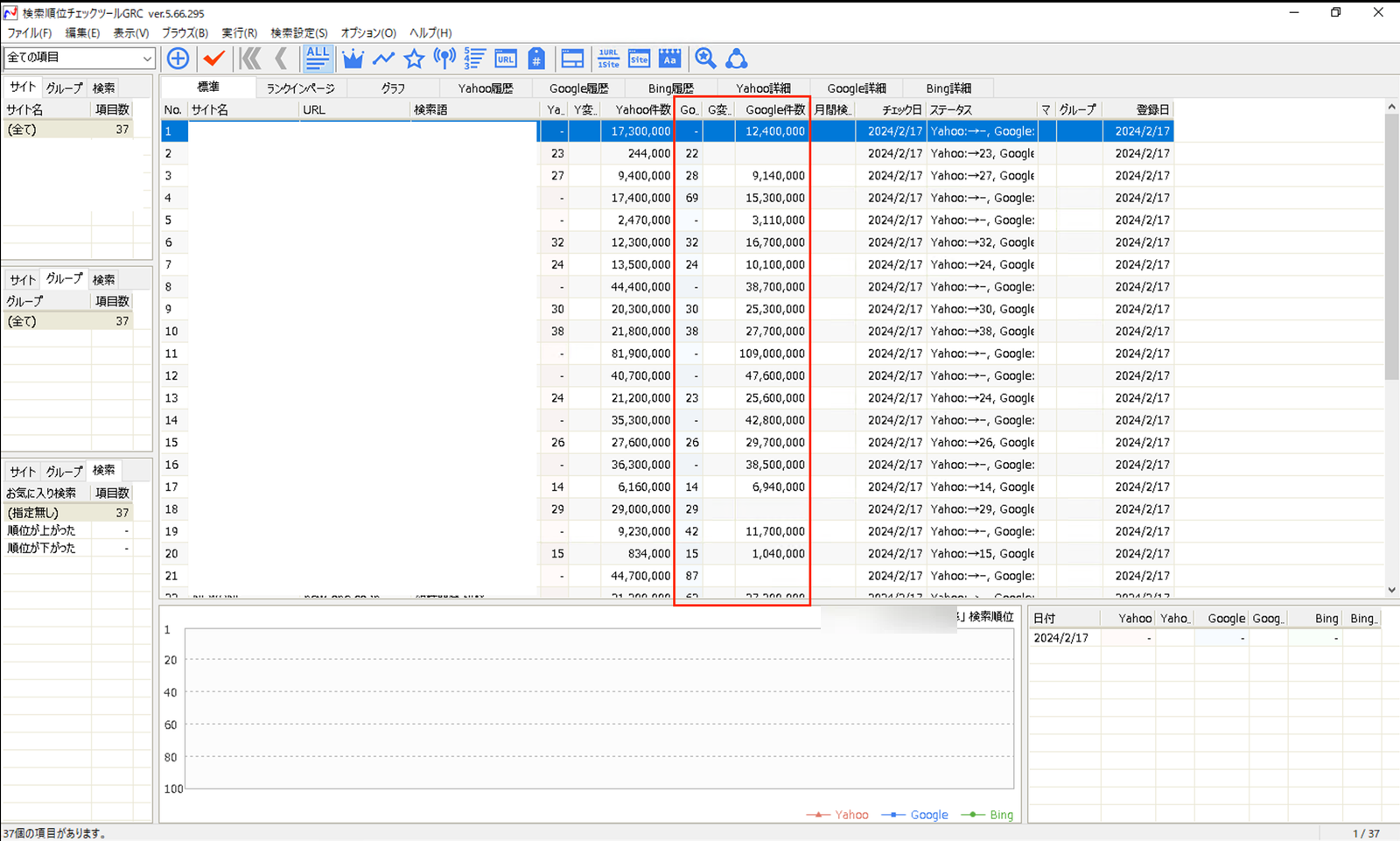This screenshot has height=841, width=1400.
Task: Open the ブラウズ(B) menu
Action: (x=185, y=32)
